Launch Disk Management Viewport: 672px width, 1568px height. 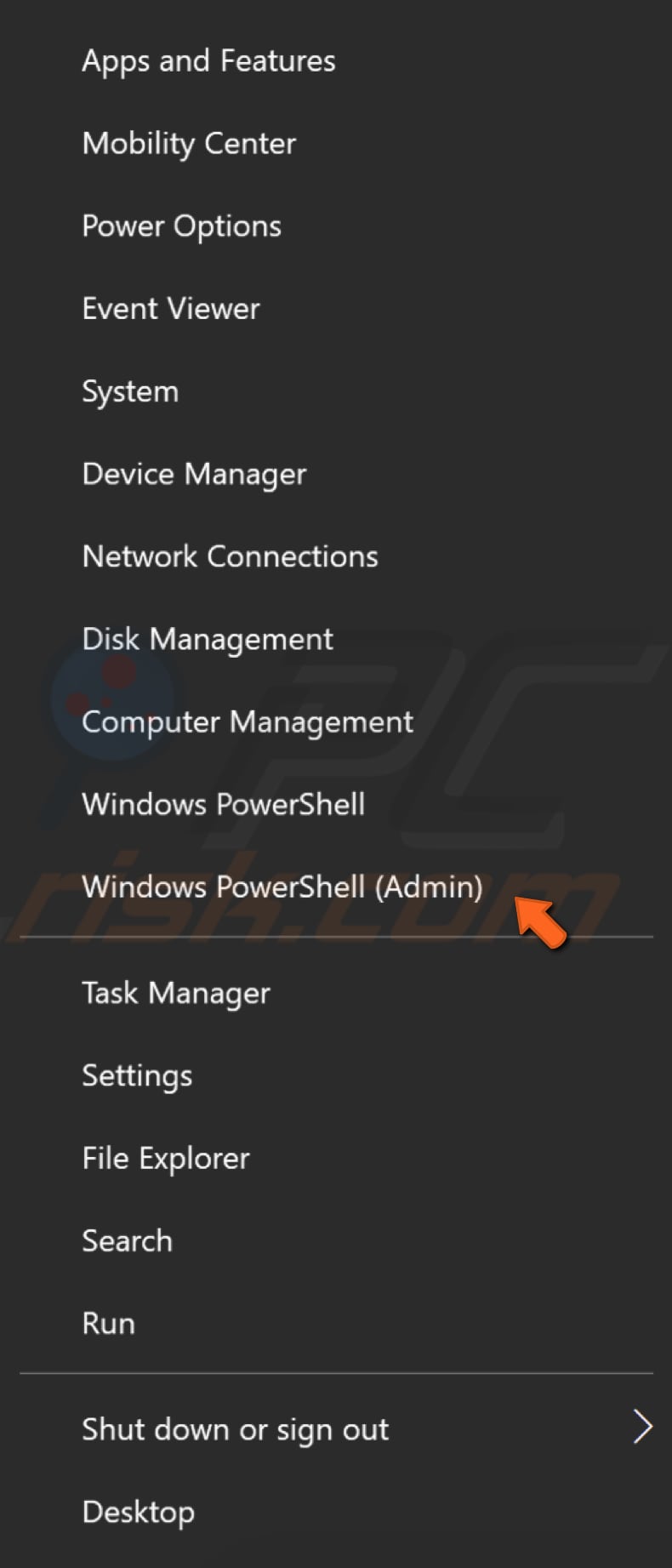click(x=208, y=639)
